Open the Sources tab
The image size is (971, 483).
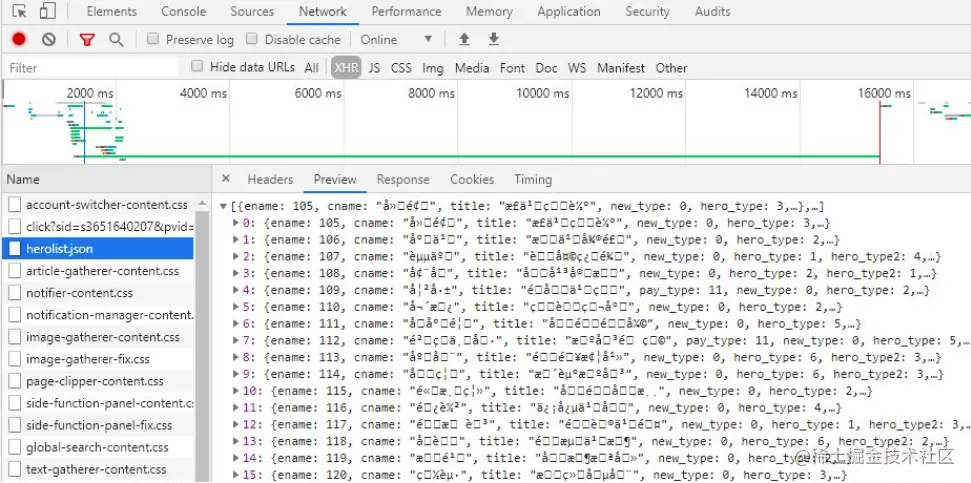tap(252, 12)
